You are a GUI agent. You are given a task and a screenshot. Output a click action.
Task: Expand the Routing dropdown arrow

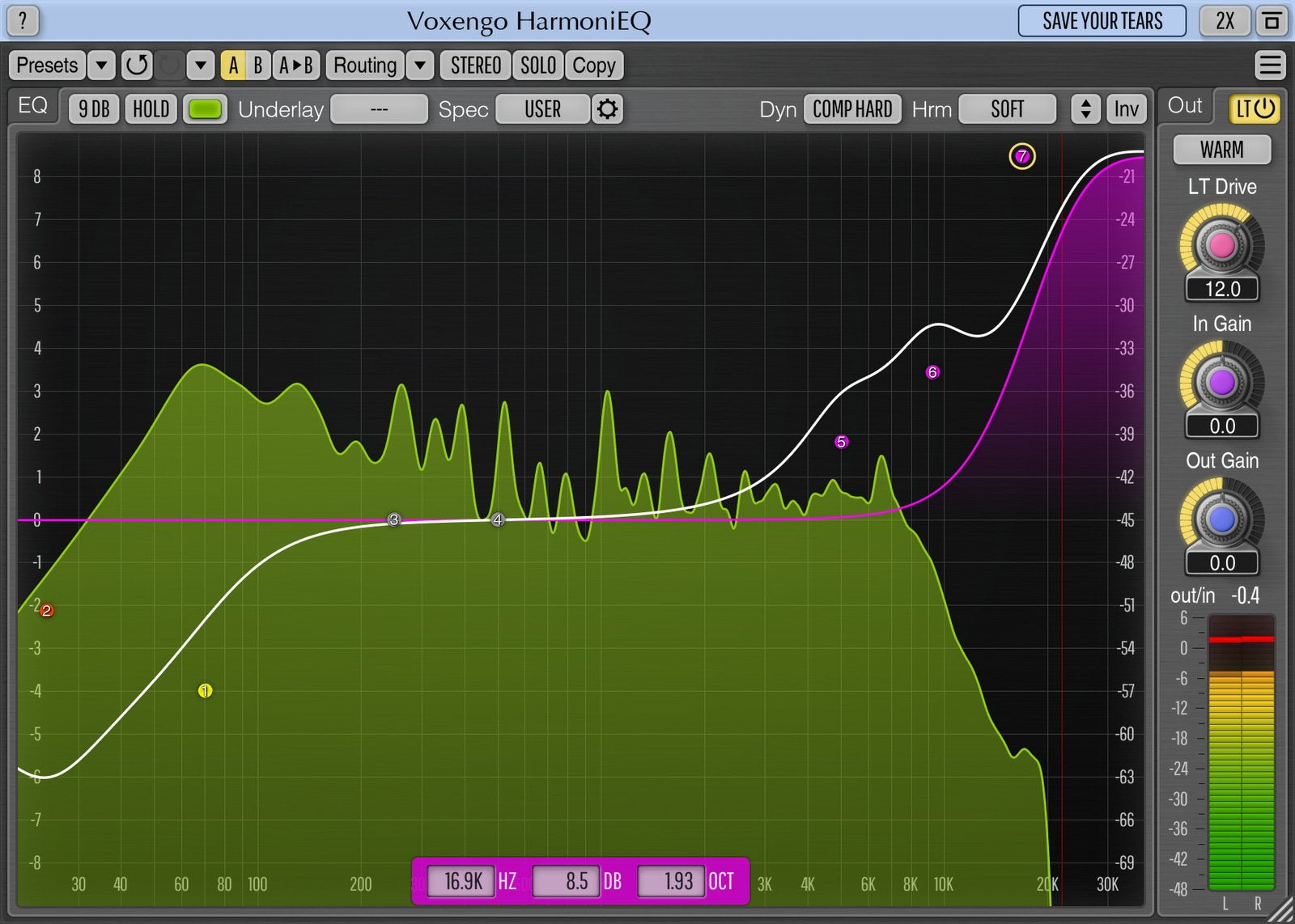pyautogui.click(x=419, y=65)
